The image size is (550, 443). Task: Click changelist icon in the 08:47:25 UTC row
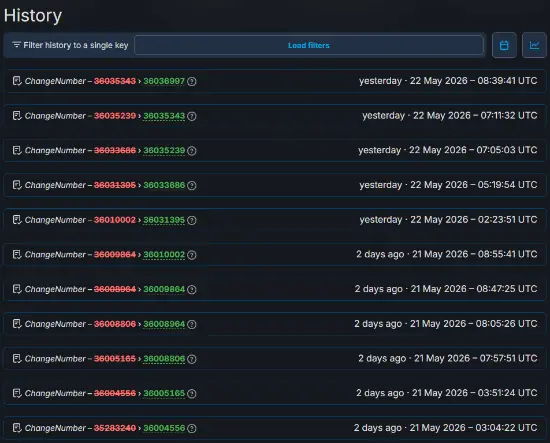coord(17,289)
